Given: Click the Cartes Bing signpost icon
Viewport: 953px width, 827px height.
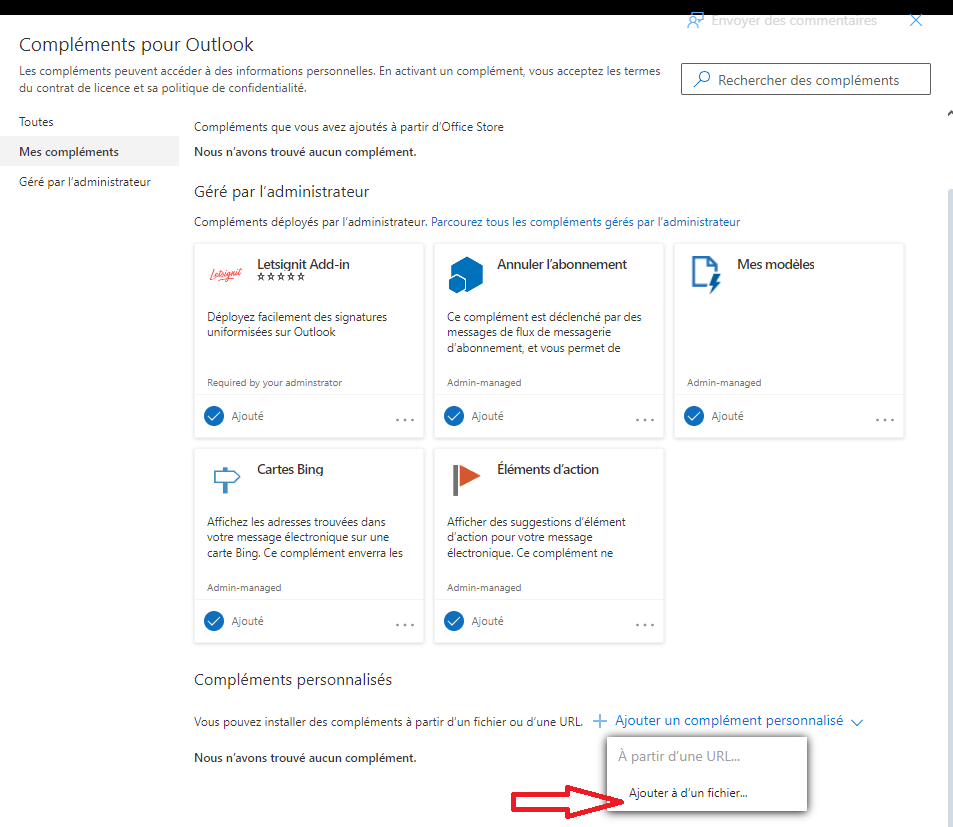Looking at the screenshot, I should click(226, 479).
